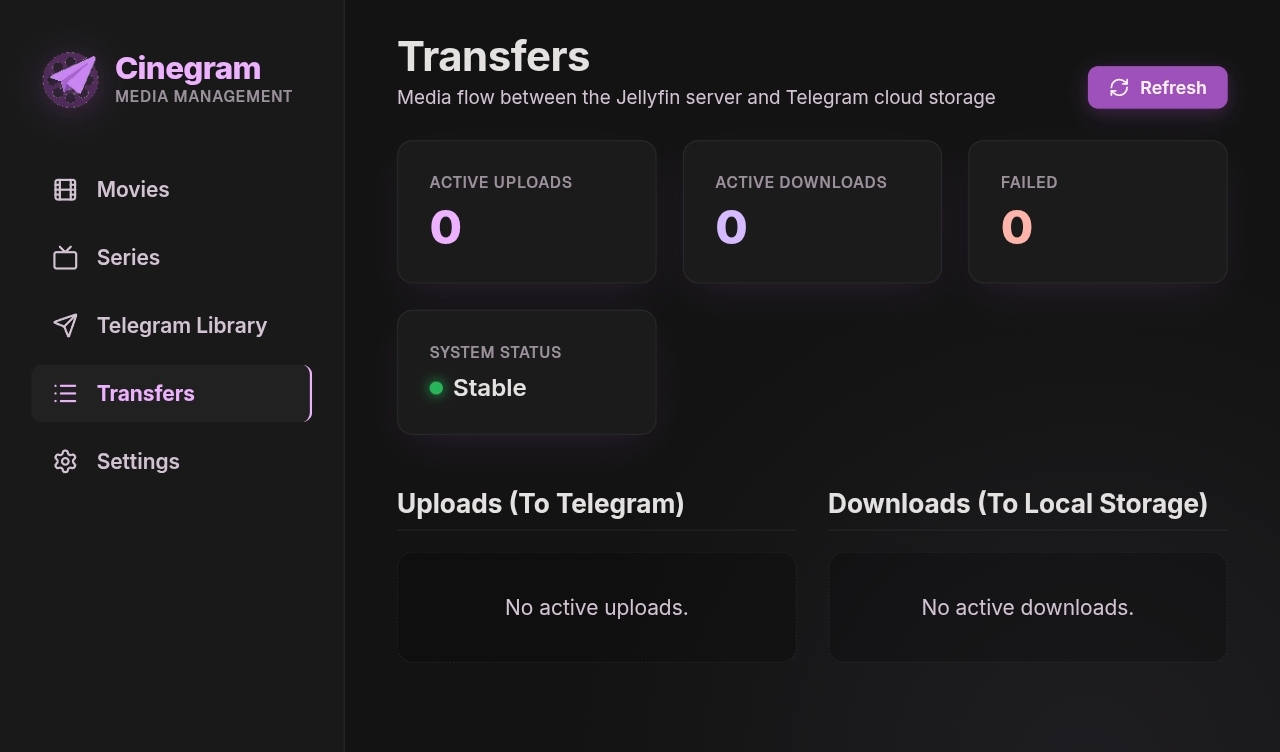Click the System Status card
Image resolution: width=1280 pixels, height=752 pixels.
pyautogui.click(x=527, y=372)
